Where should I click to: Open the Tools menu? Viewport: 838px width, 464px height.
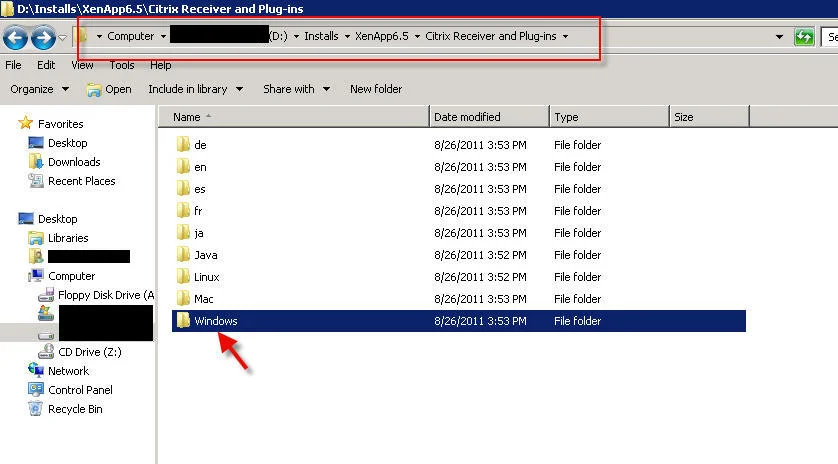click(122, 65)
